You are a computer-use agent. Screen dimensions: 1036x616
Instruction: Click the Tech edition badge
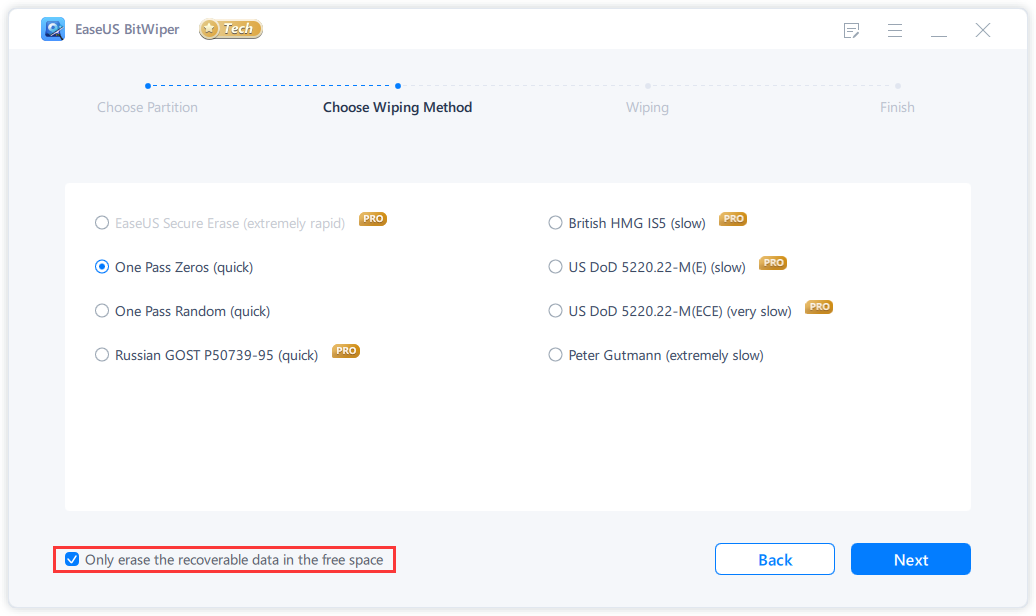click(x=231, y=29)
